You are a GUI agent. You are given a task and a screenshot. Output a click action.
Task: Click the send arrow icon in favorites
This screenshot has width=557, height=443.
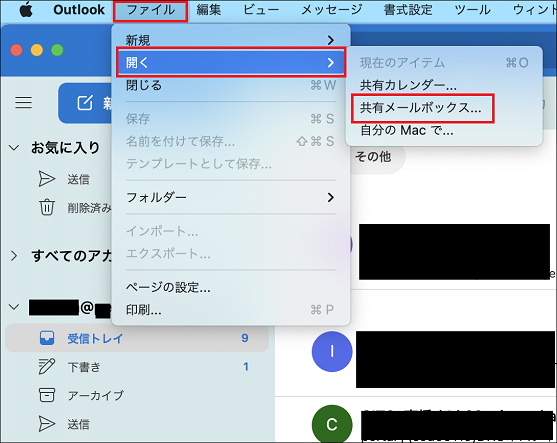point(47,179)
